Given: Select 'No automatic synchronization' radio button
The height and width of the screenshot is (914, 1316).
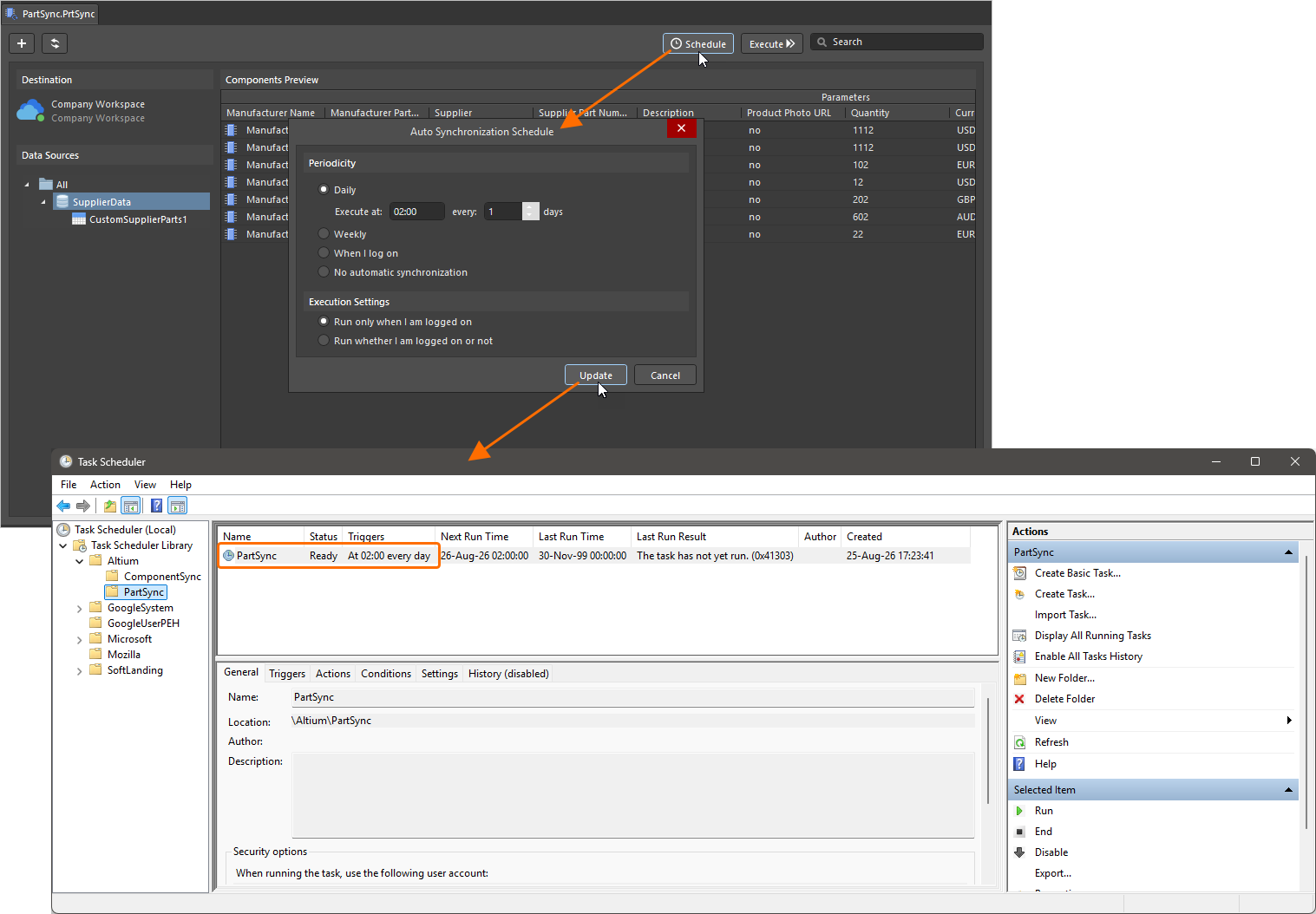Looking at the screenshot, I should [324, 272].
